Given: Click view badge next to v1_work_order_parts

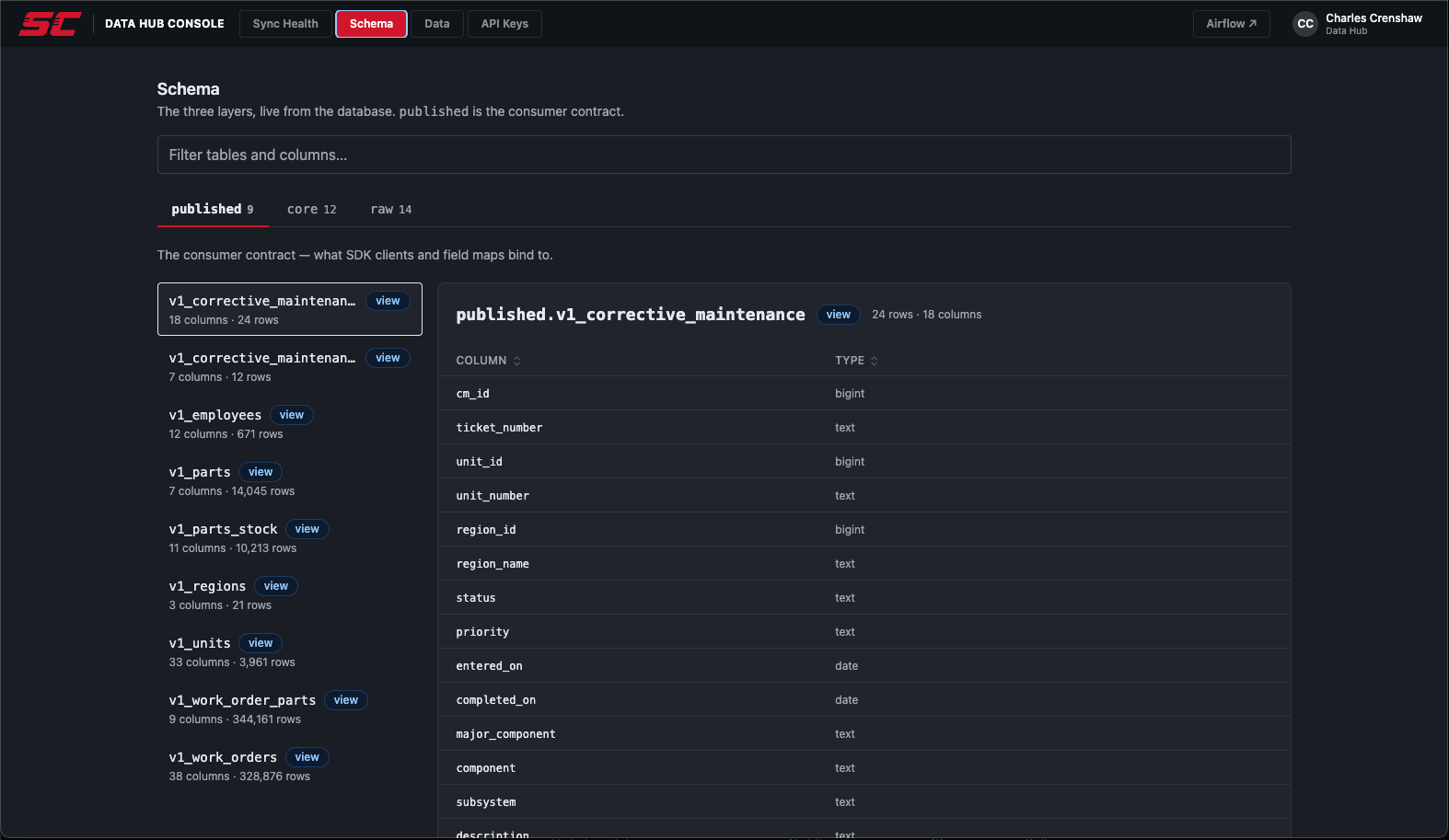Looking at the screenshot, I should [346, 700].
